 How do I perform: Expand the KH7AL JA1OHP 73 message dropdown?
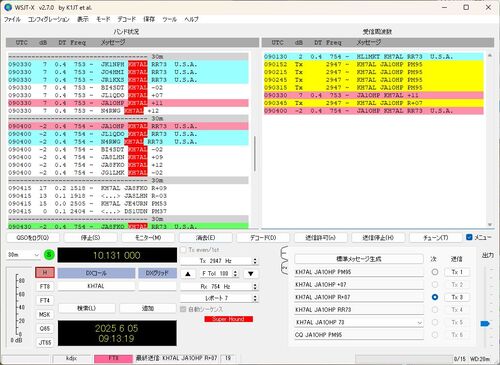(420, 323)
